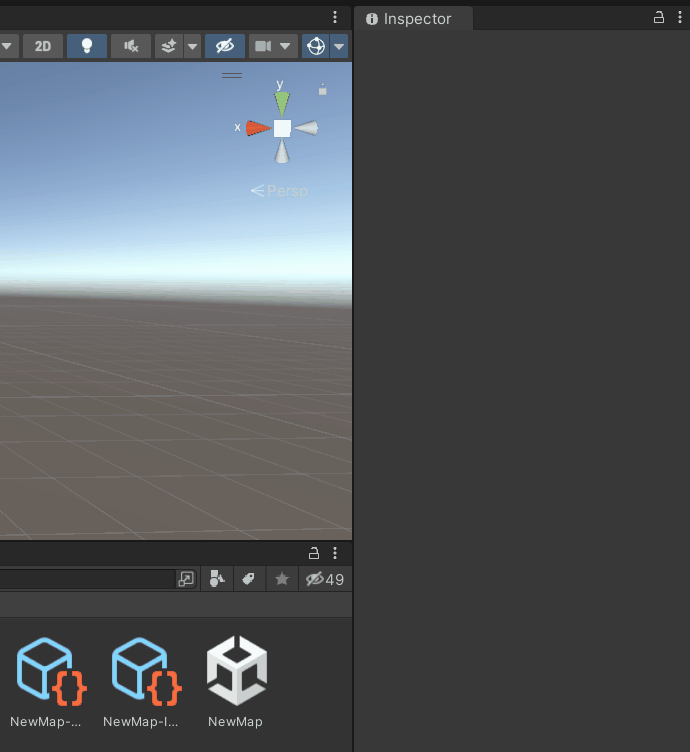690x752 pixels.
Task: Open scene camera settings icon
Action: (263, 46)
